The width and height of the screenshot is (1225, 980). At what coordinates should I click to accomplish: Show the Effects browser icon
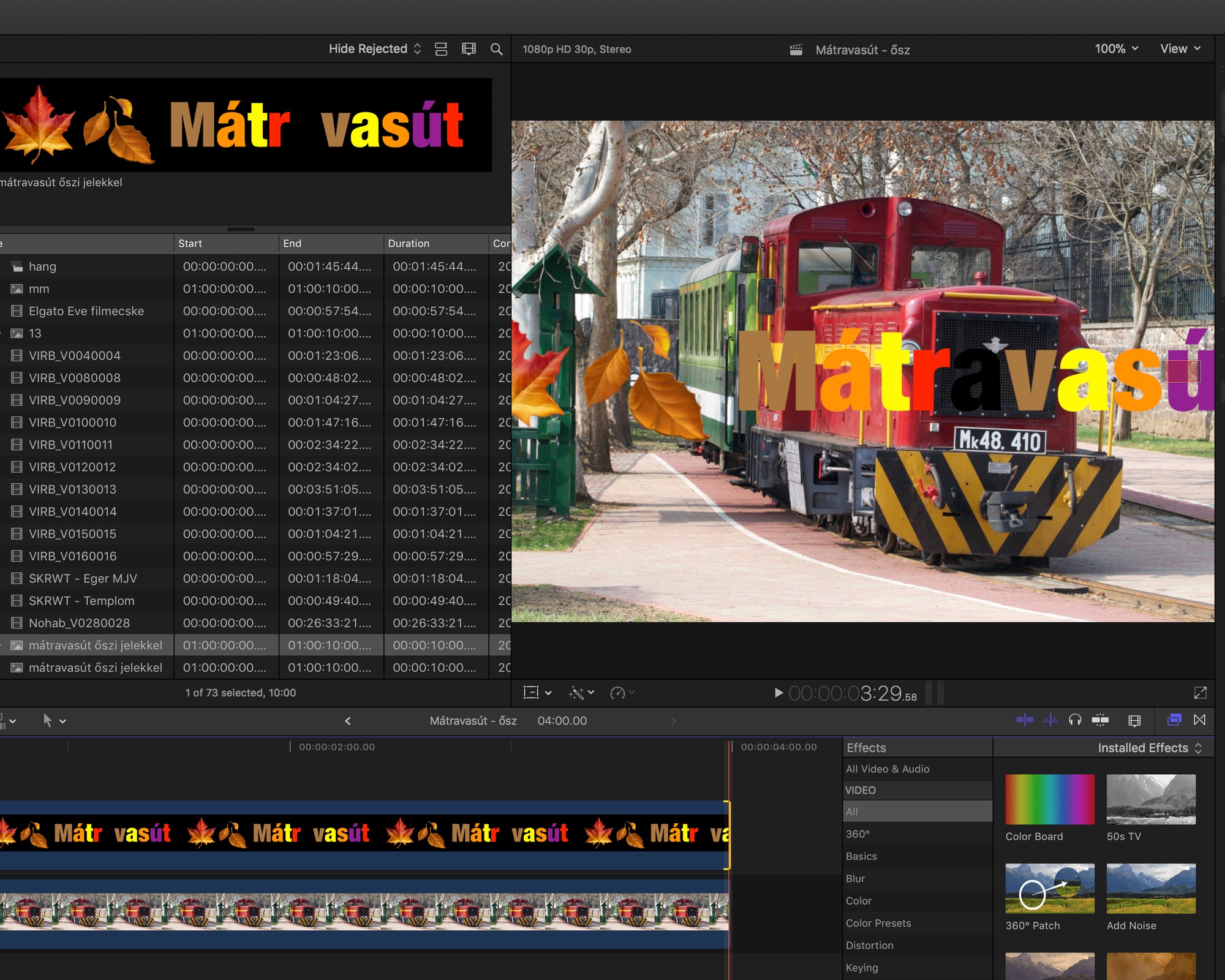pyautogui.click(x=1174, y=720)
